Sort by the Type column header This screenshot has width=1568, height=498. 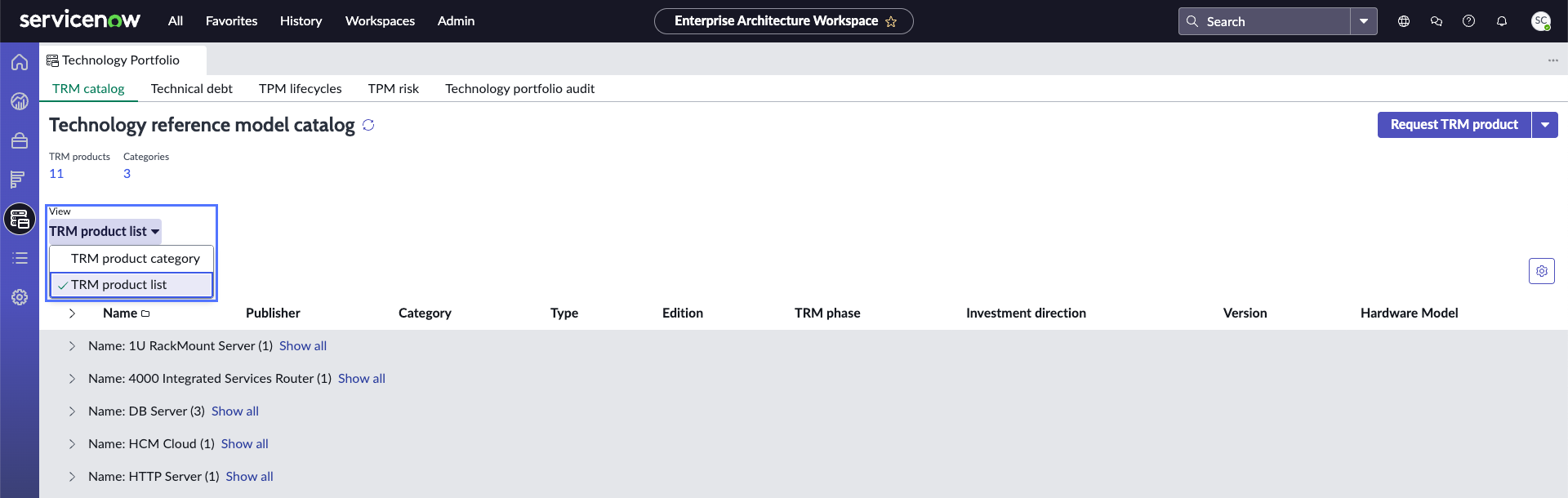click(x=564, y=313)
